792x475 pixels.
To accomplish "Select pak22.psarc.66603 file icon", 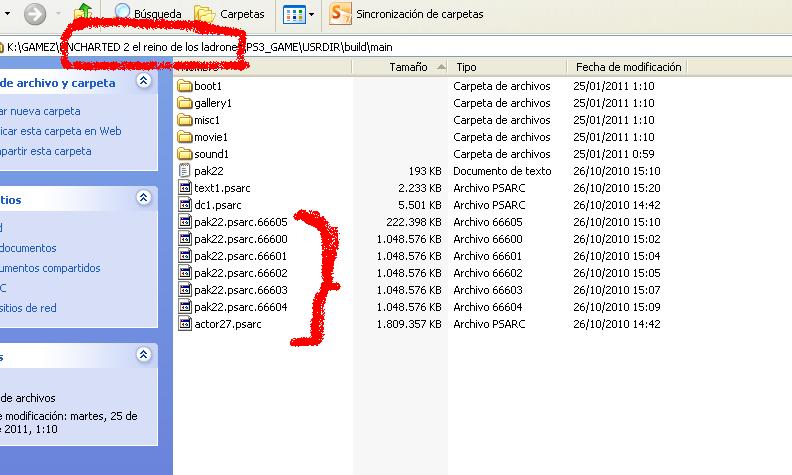I will click(185, 290).
